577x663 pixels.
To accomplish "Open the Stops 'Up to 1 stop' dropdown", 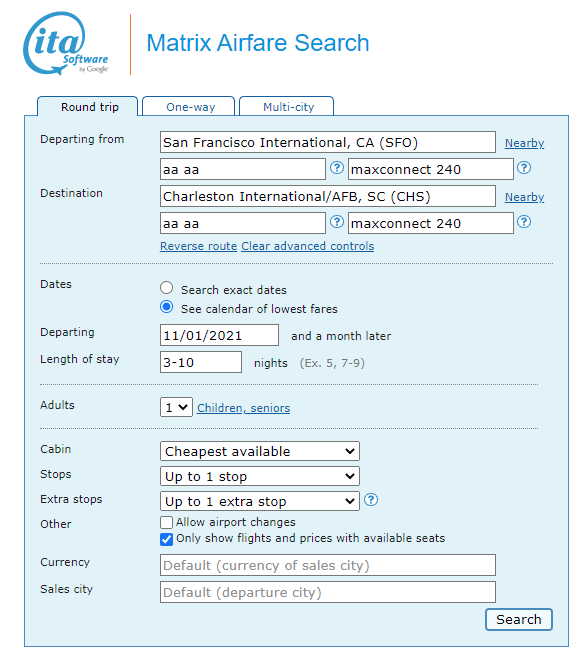I will point(260,476).
